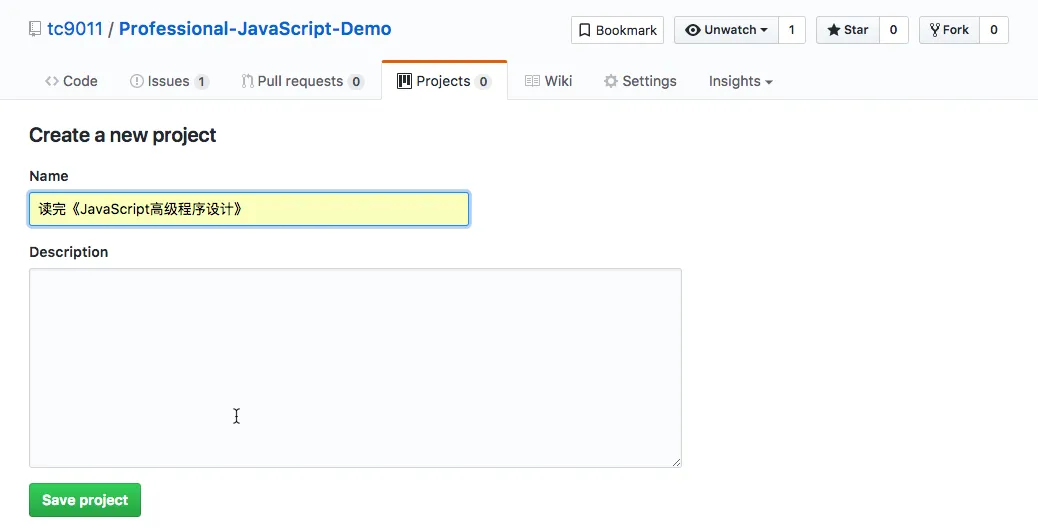This screenshot has width=1038, height=529.
Task: Click the Settings gear icon
Action: click(610, 81)
